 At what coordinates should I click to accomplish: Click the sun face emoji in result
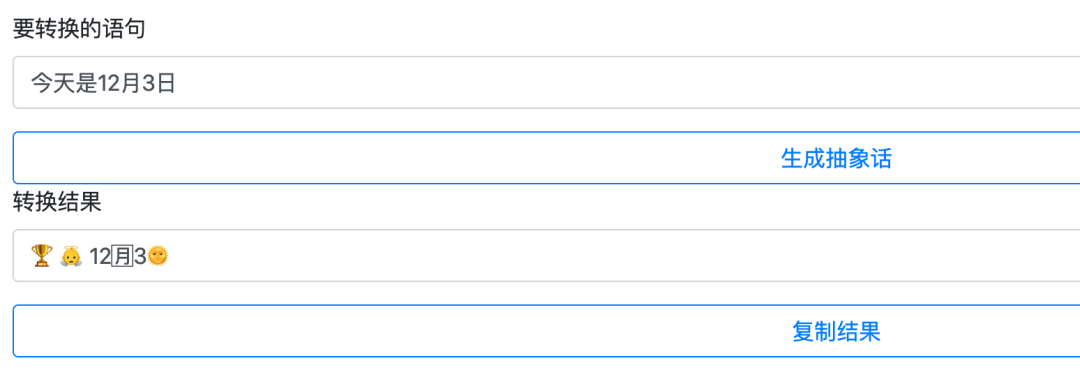[x=158, y=256]
